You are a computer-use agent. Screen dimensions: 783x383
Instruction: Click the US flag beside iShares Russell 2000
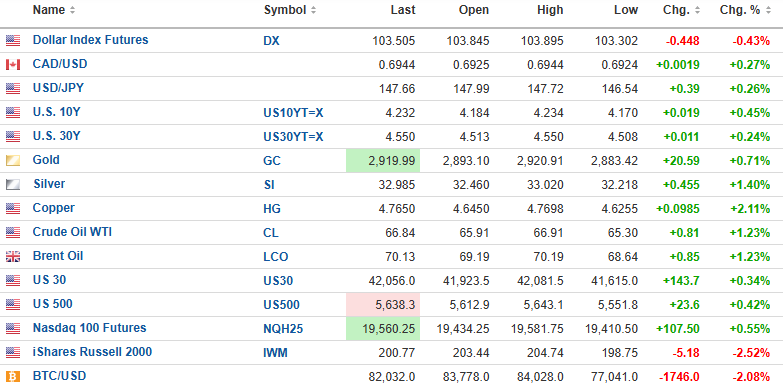13,352
